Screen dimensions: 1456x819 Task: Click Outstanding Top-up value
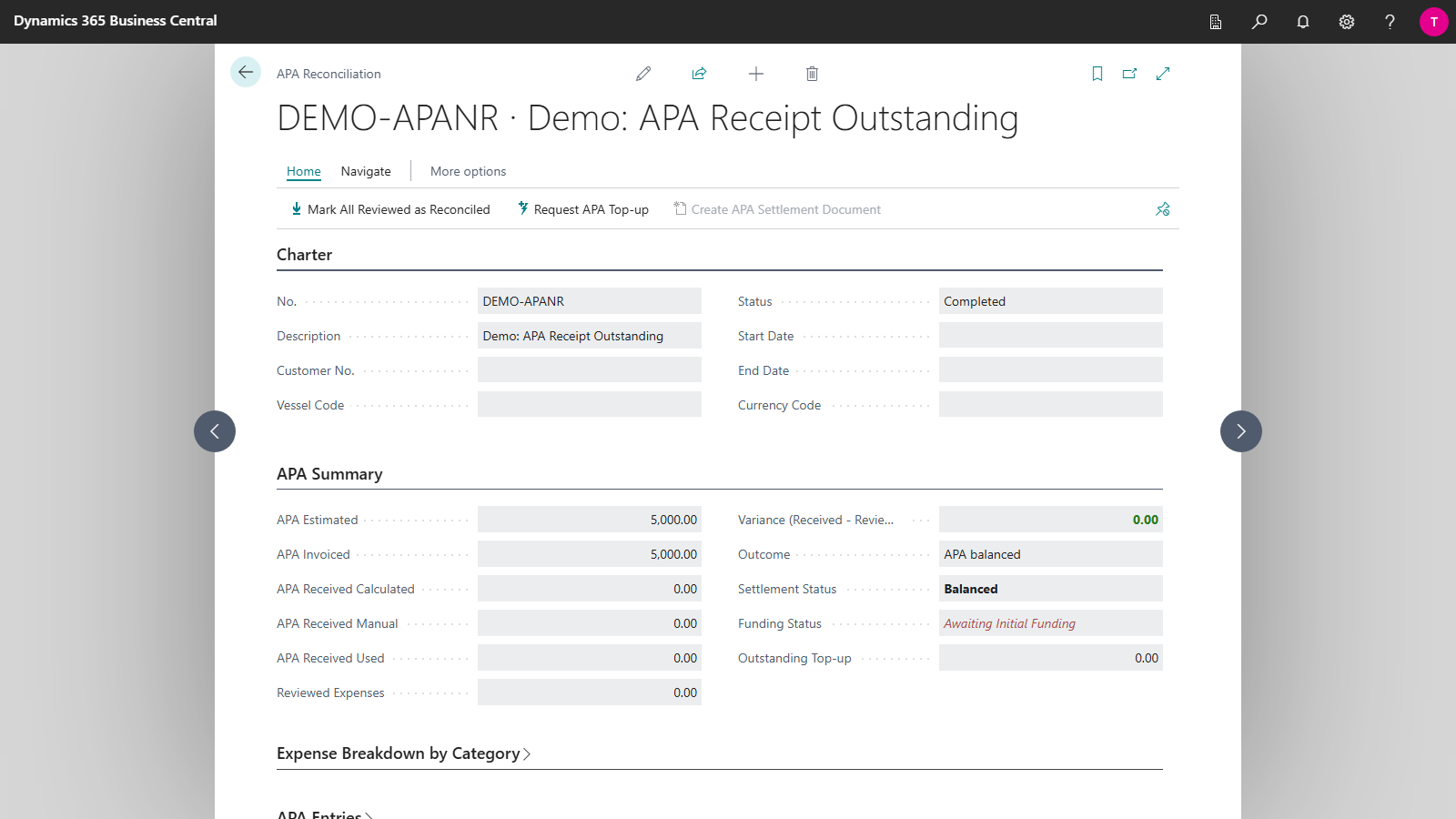click(1051, 658)
